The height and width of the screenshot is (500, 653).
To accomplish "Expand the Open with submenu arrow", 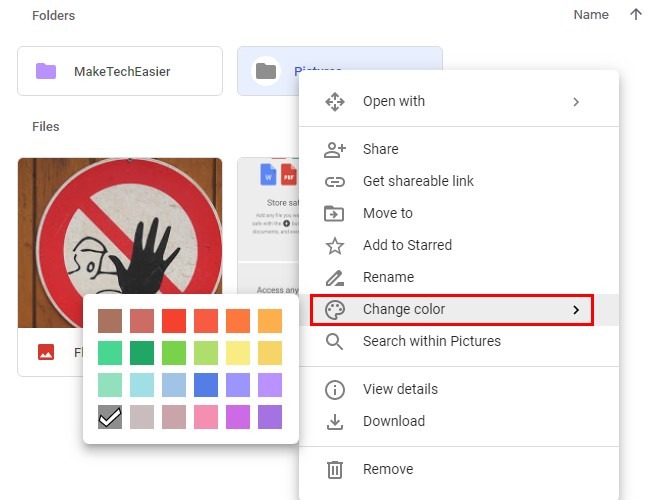I will tap(576, 101).
